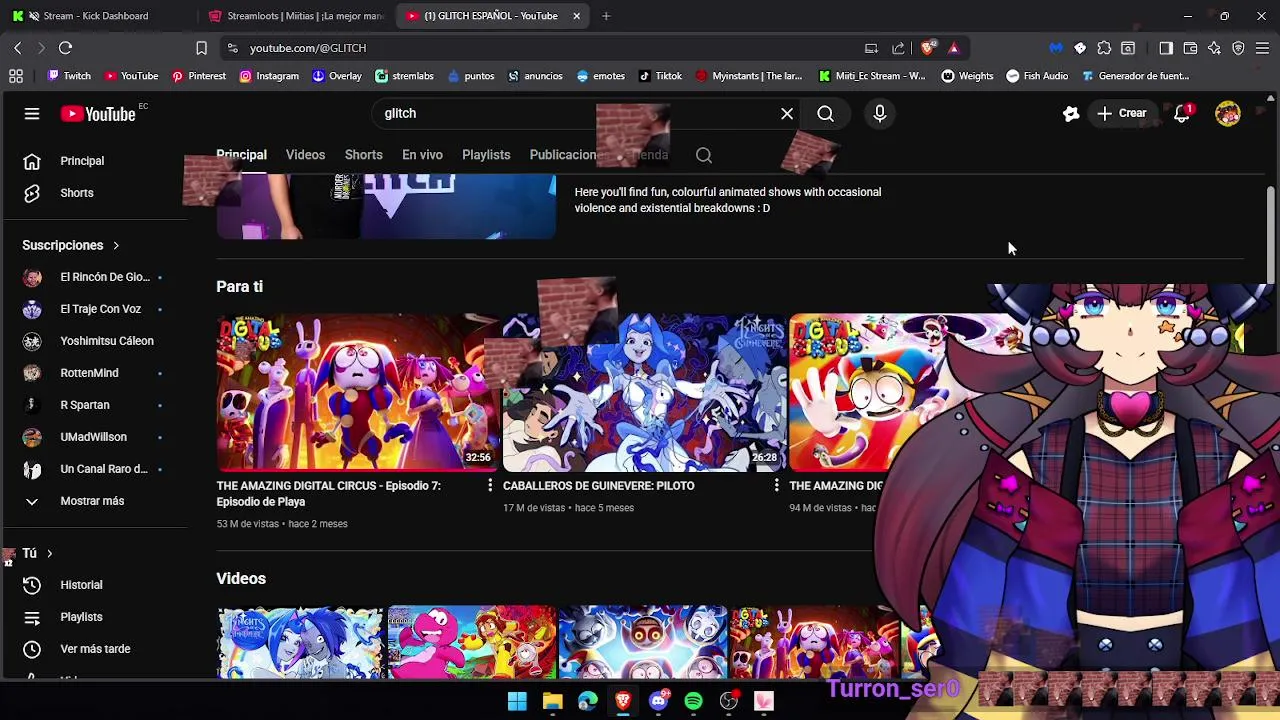This screenshot has width=1280, height=720.
Task: Toggle the browser sidebar panel
Action: (x=1166, y=48)
